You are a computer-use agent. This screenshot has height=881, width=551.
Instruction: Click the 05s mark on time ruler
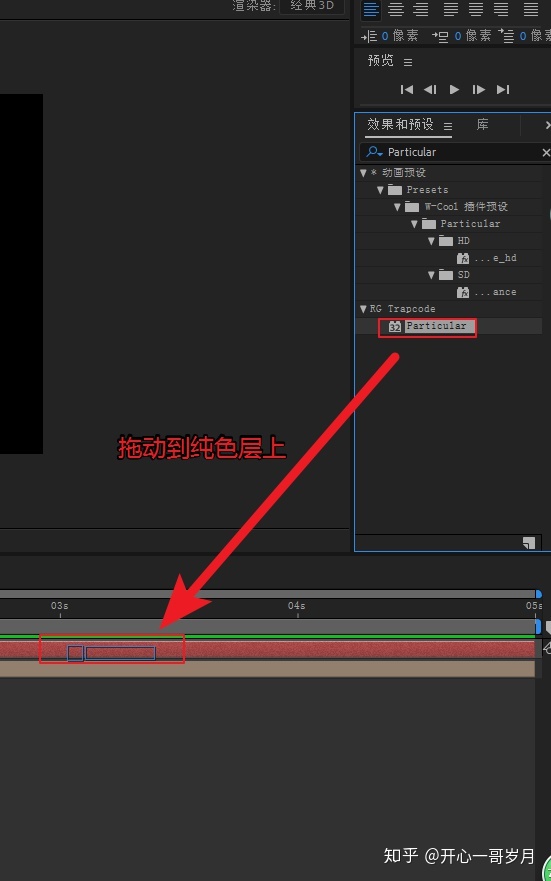coord(534,606)
